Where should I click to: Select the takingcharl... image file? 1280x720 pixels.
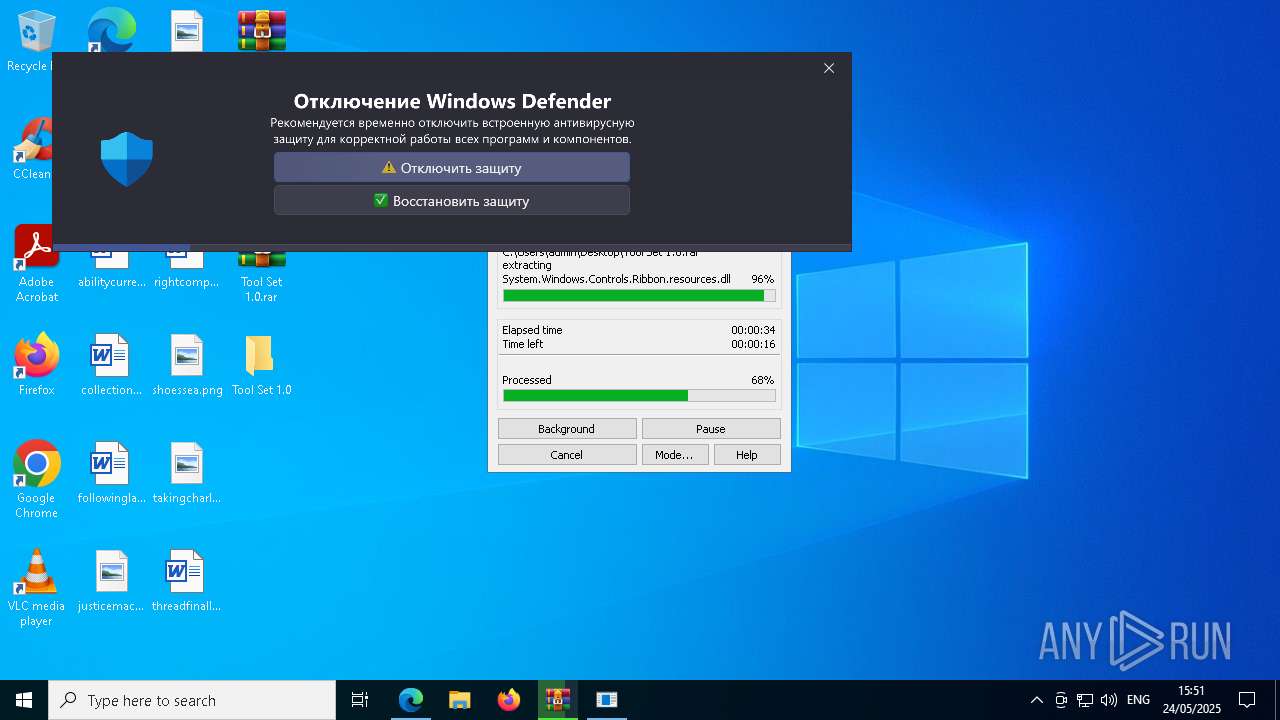pos(187,473)
